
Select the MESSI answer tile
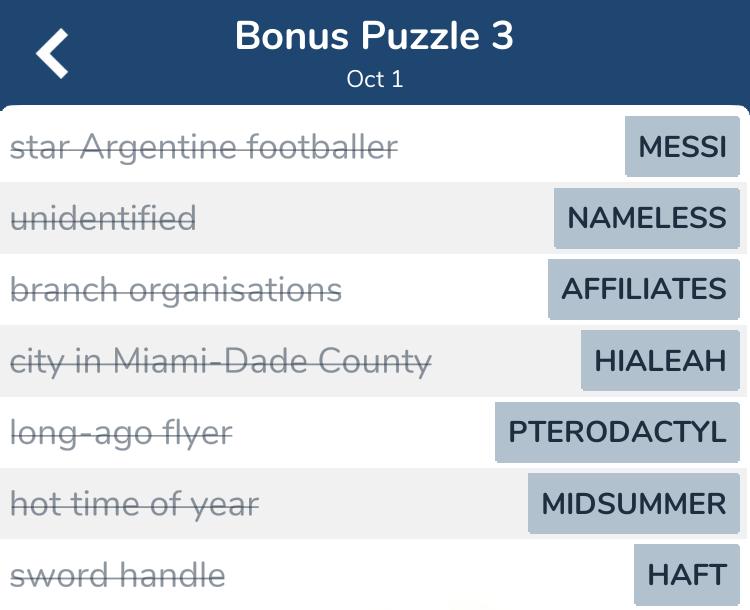(682, 147)
